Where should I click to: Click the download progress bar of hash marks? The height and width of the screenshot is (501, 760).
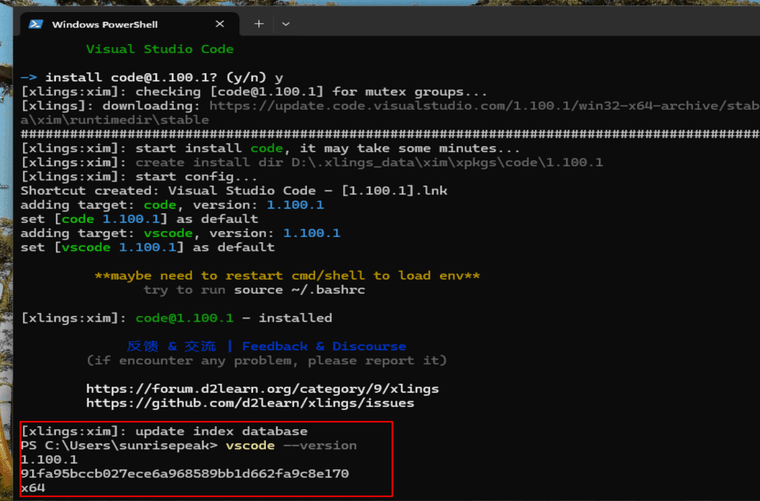pyautogui.click(x=390, y=134)
